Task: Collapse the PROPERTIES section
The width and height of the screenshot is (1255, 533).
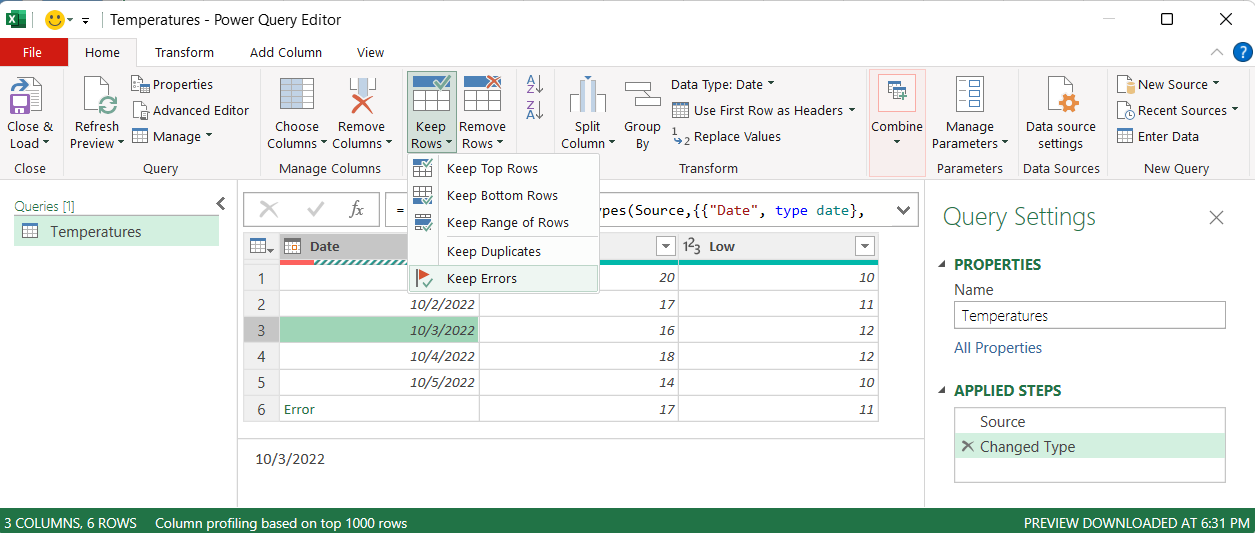Action: 942,264
